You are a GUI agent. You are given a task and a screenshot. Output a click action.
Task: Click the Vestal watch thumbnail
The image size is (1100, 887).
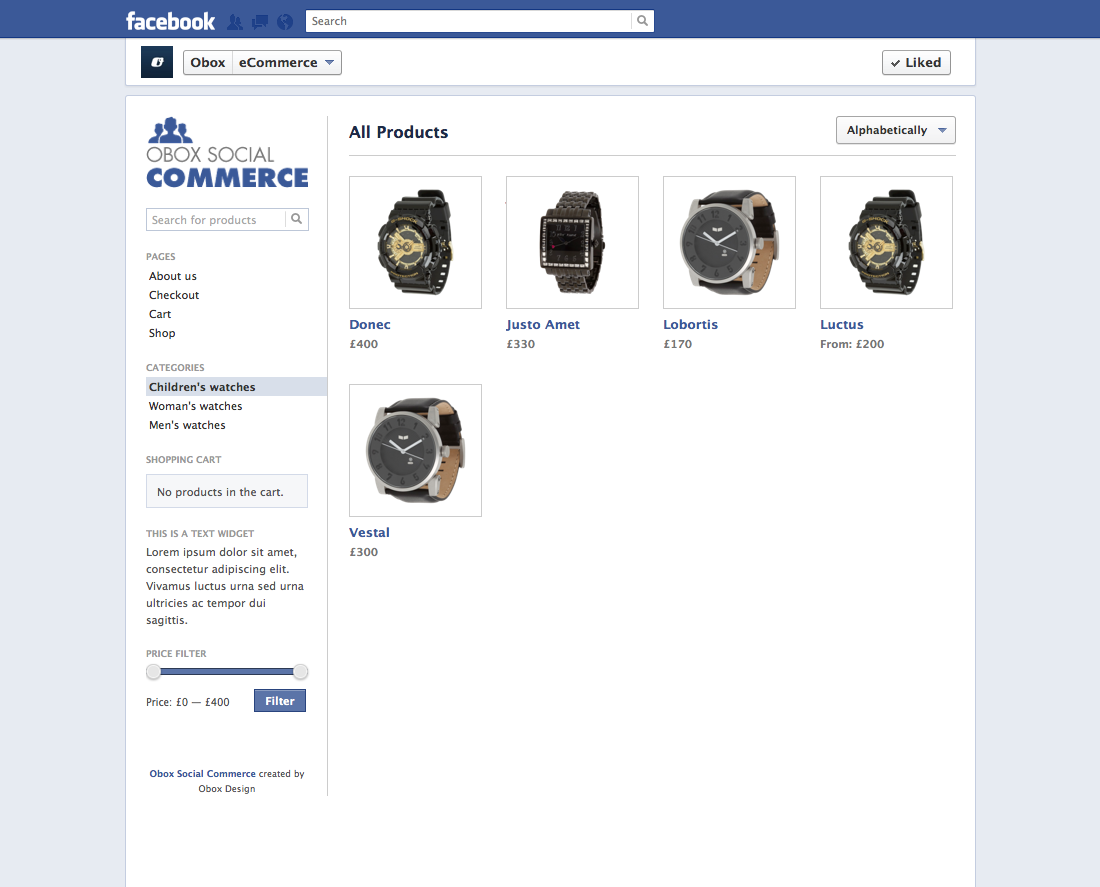415,450
